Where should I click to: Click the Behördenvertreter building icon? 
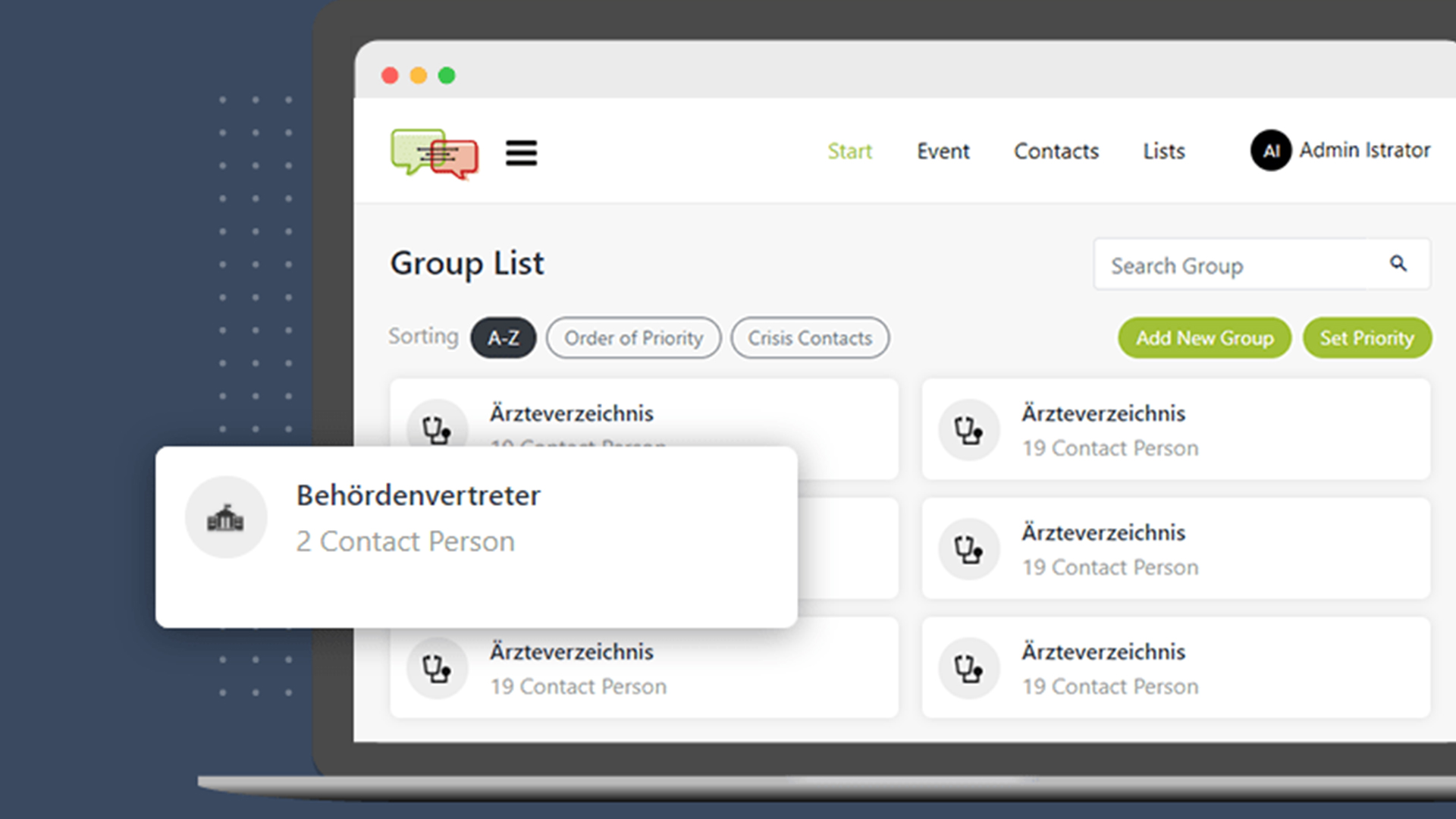point(226,518)
